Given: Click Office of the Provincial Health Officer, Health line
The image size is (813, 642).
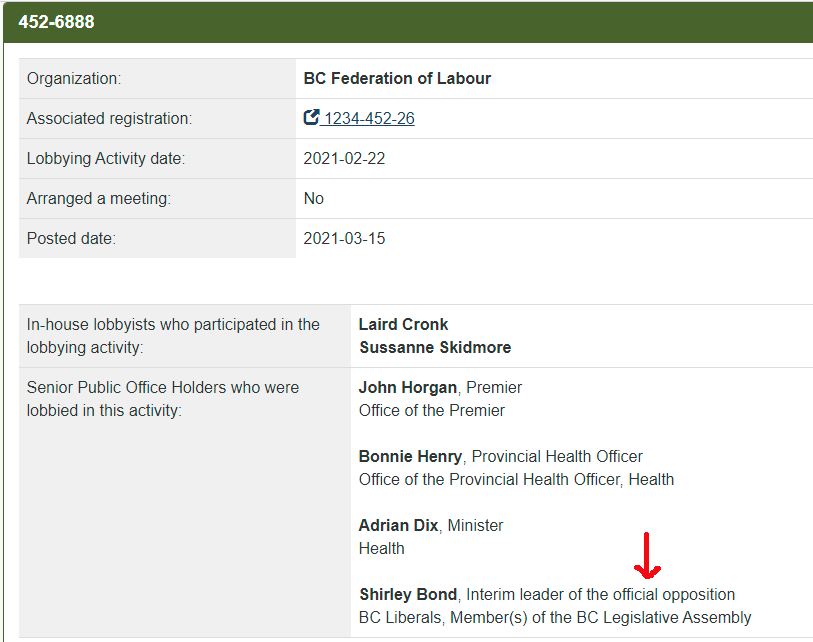Looking at the screenshot, I should 516,479.
